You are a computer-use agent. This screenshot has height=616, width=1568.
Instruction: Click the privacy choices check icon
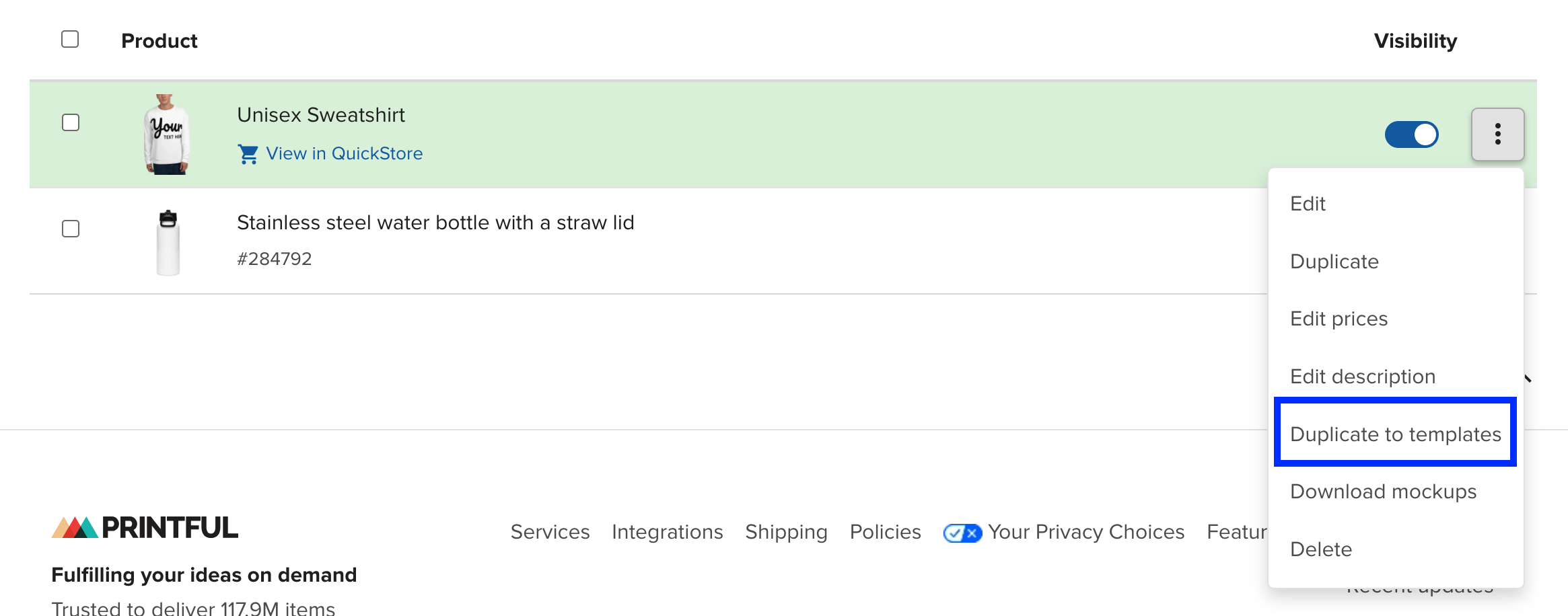click(x=962, y=533)
